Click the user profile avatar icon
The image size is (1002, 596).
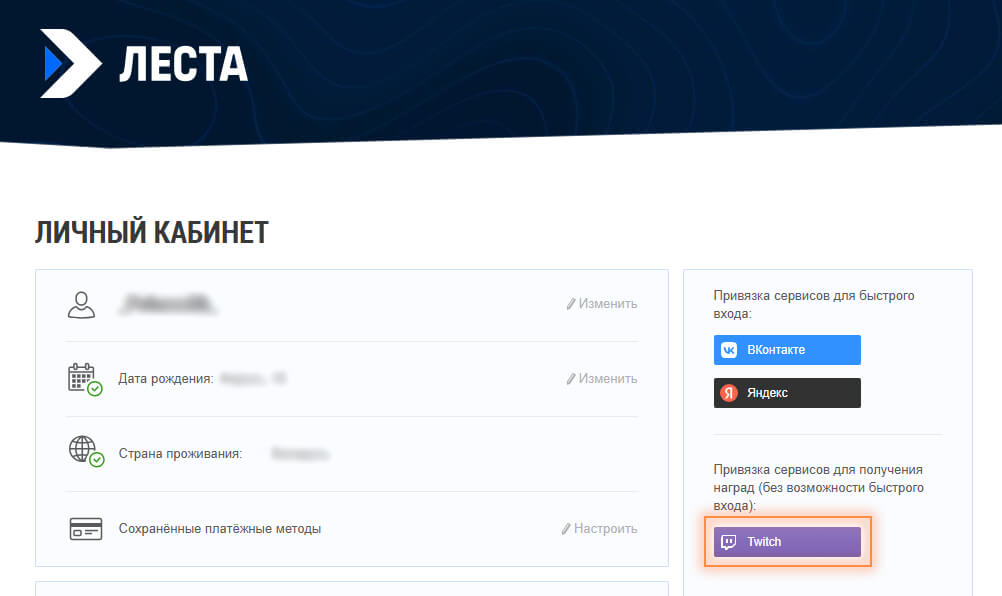tap(82, 304)
